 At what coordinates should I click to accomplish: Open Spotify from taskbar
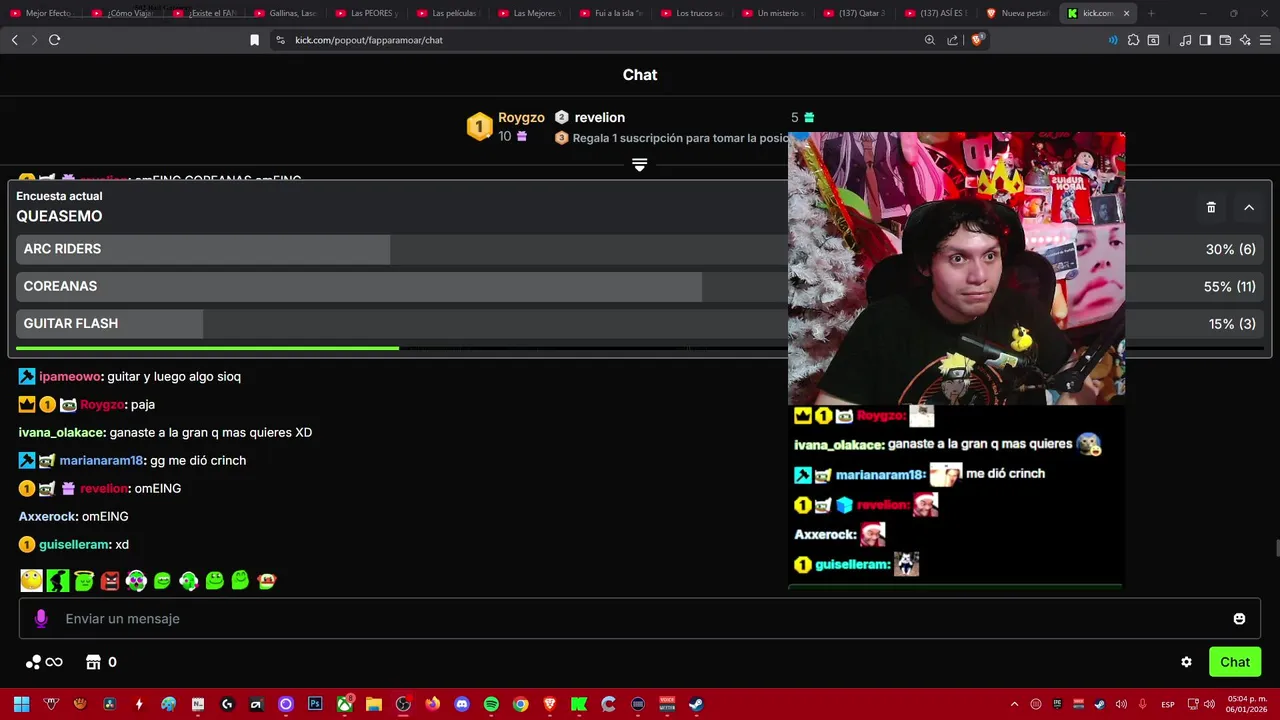point(491,704)
